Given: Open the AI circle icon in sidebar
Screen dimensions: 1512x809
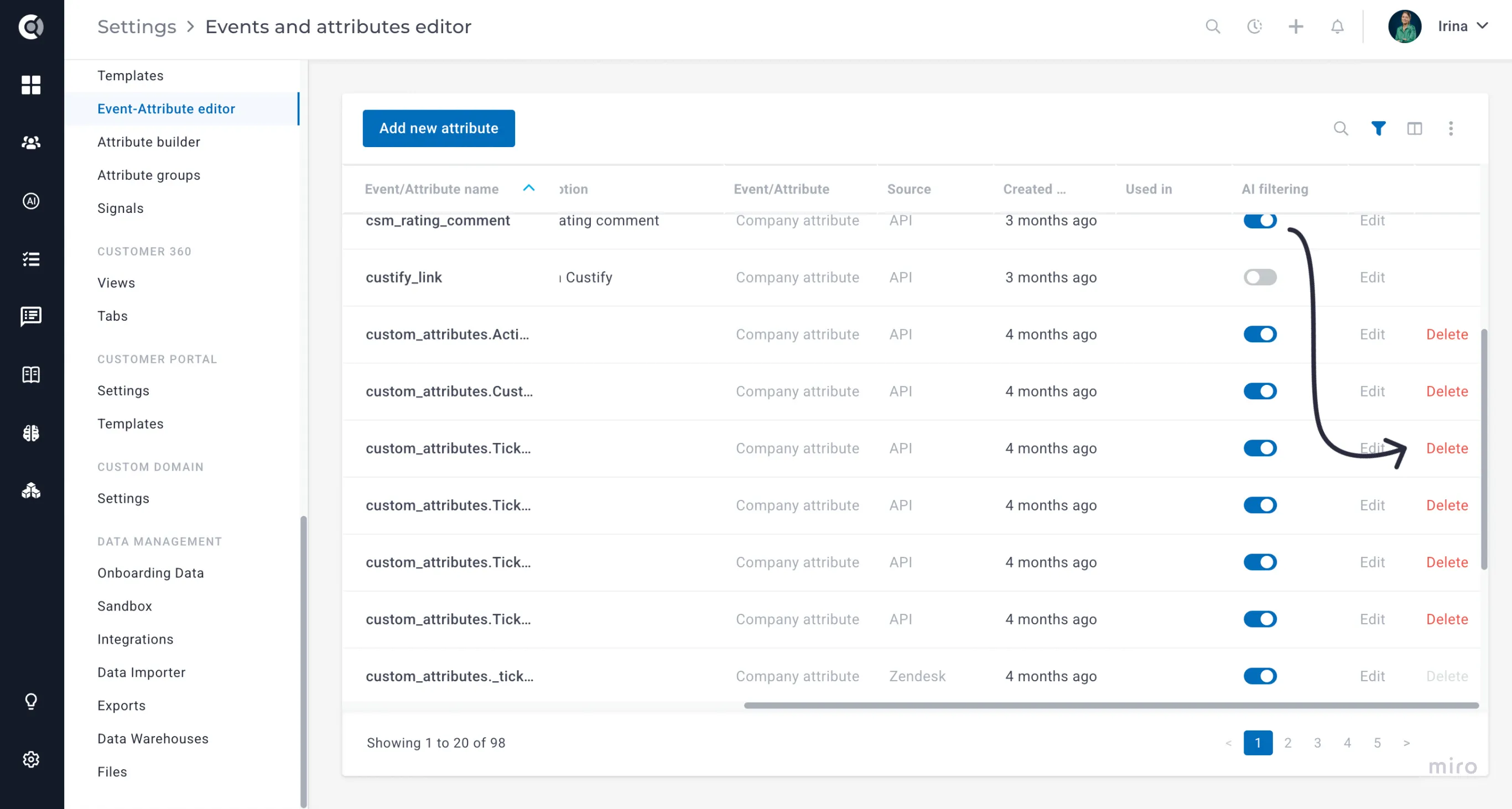Looking at the screenshot, I should [31, 201].
